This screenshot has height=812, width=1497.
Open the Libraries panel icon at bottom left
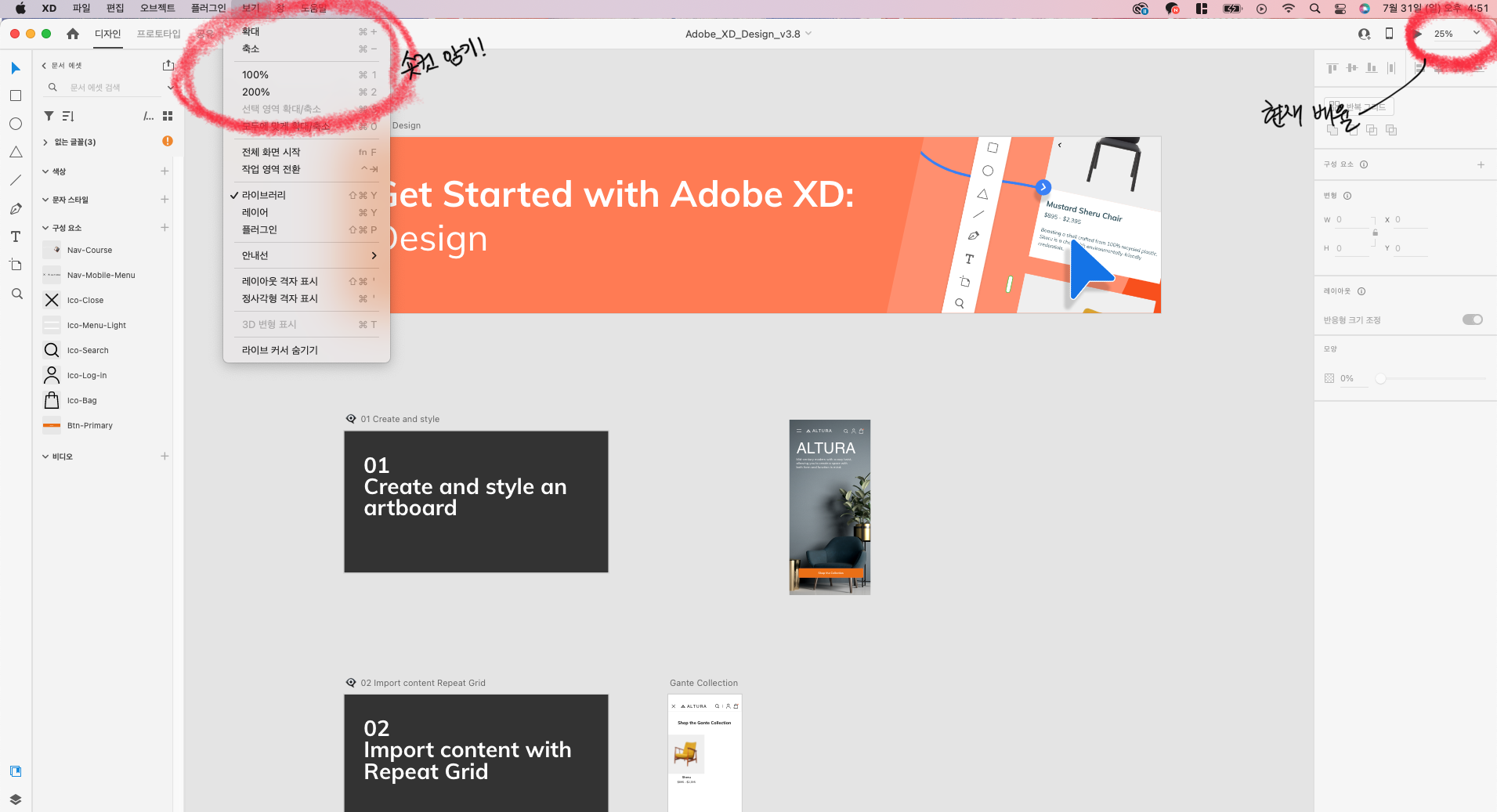(16, 771)
